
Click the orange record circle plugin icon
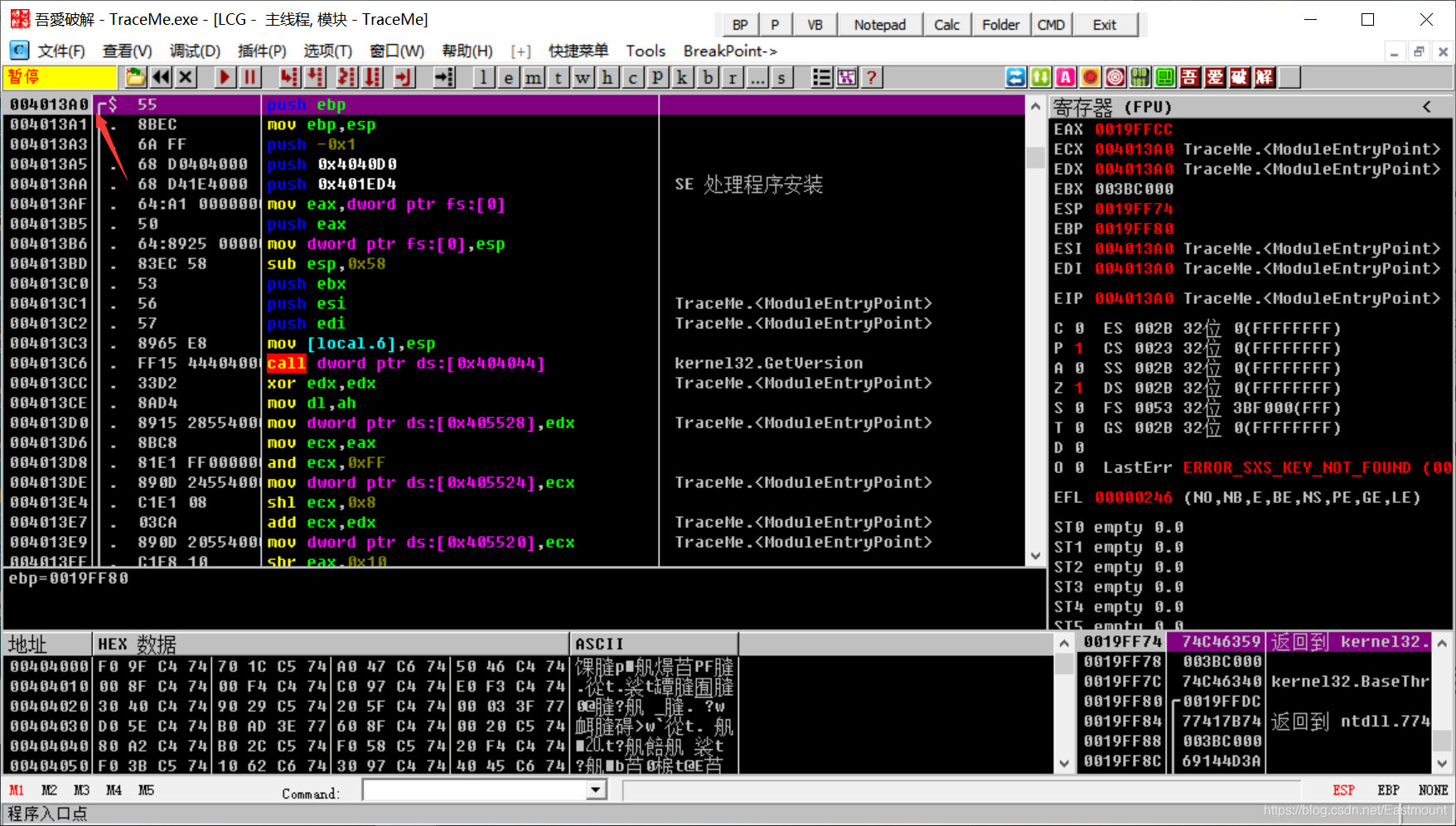(x=1091, y=77)
